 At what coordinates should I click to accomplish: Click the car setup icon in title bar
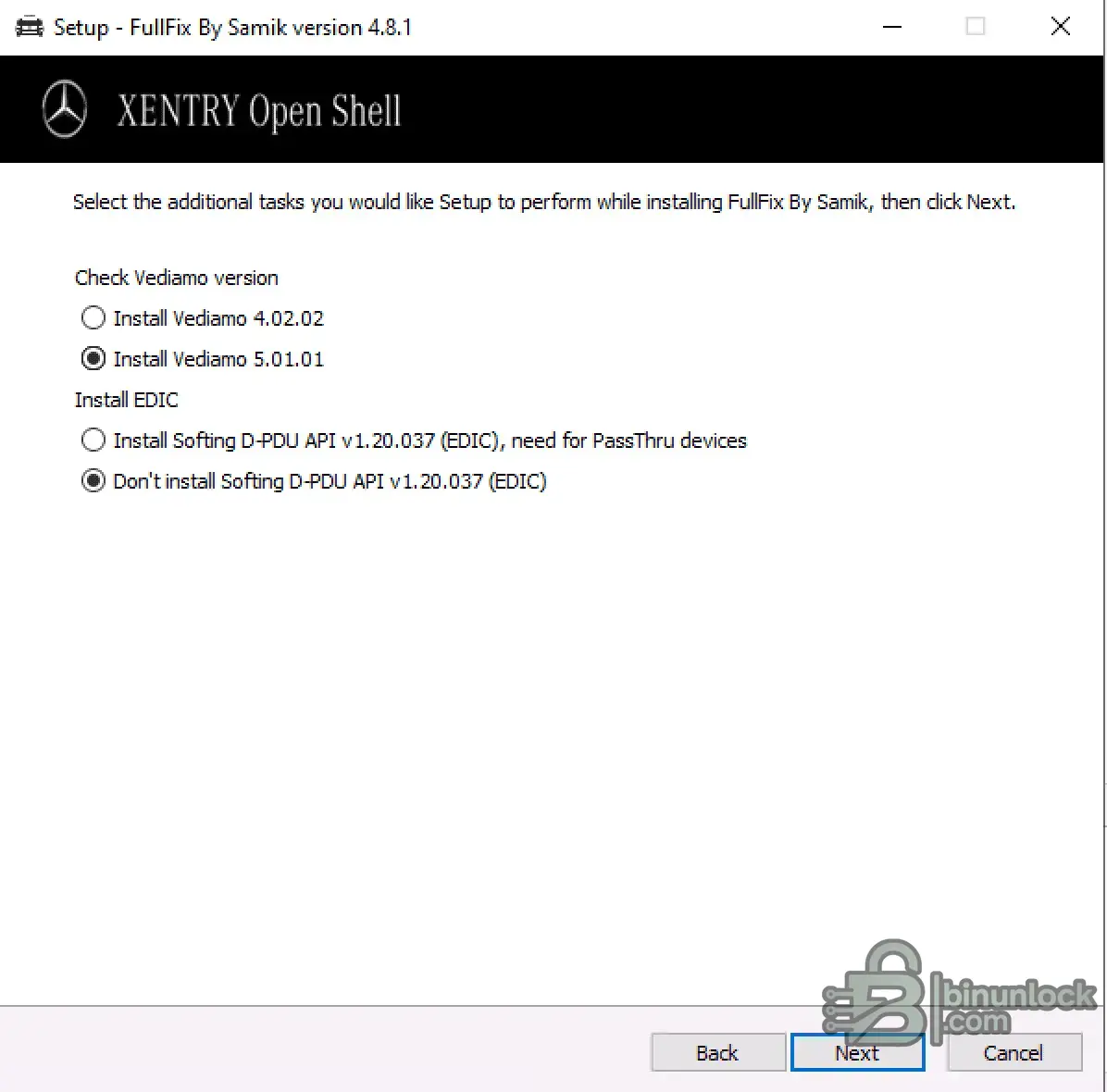tap(29, 28)
